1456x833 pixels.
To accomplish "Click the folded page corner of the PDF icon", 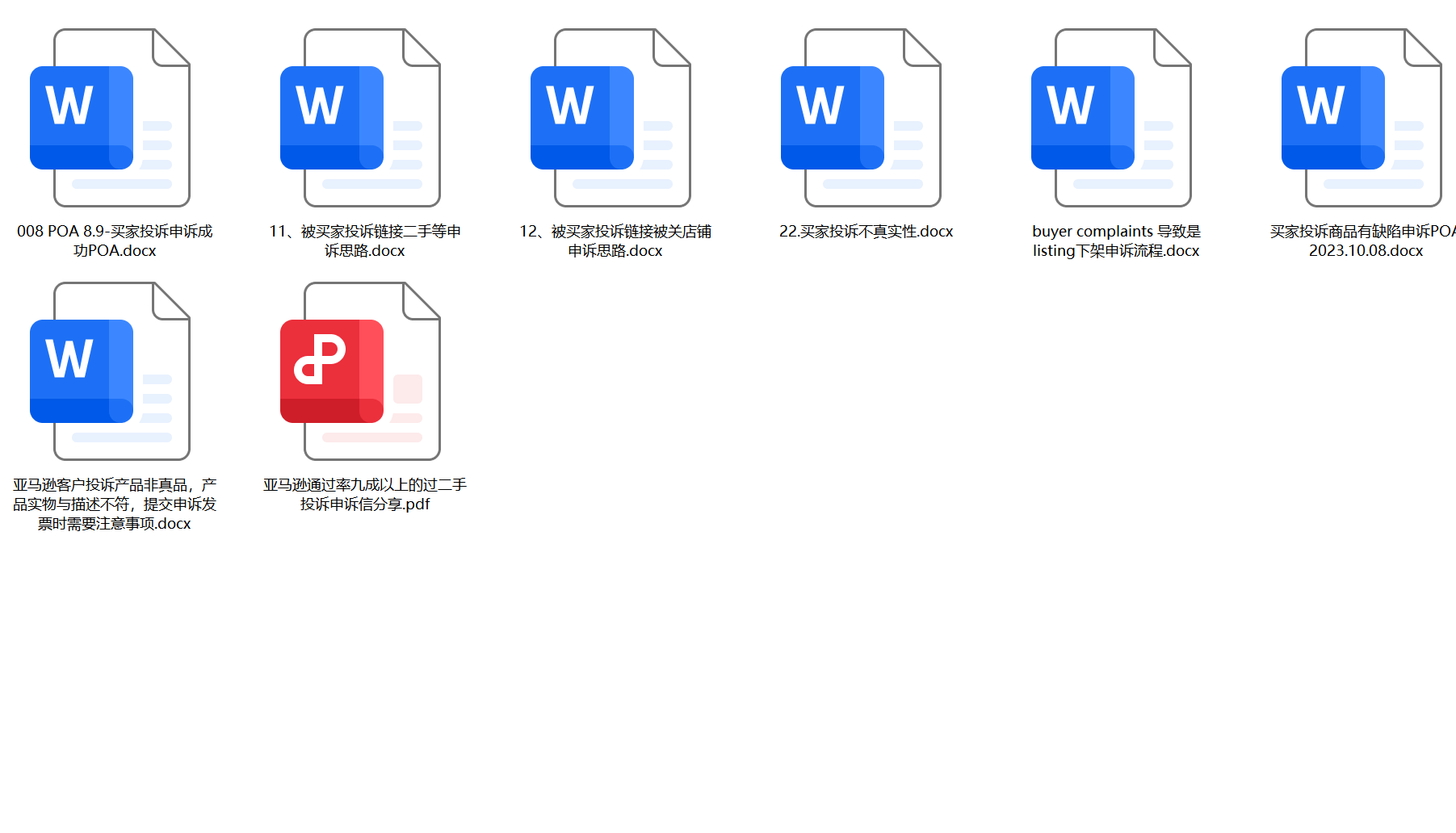I will coord(423,301).
